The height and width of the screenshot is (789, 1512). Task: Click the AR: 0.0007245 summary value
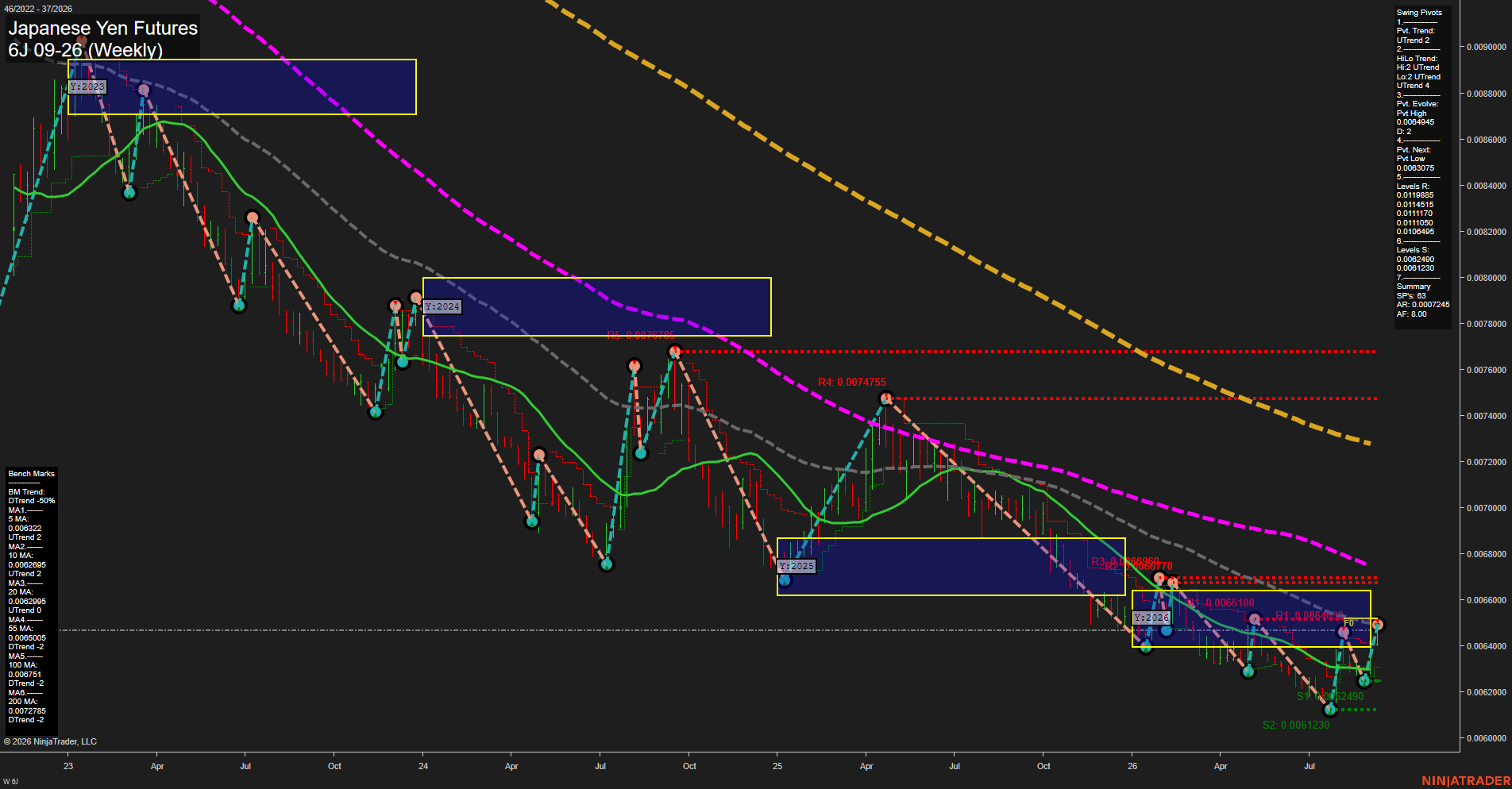click(1423, 305)
